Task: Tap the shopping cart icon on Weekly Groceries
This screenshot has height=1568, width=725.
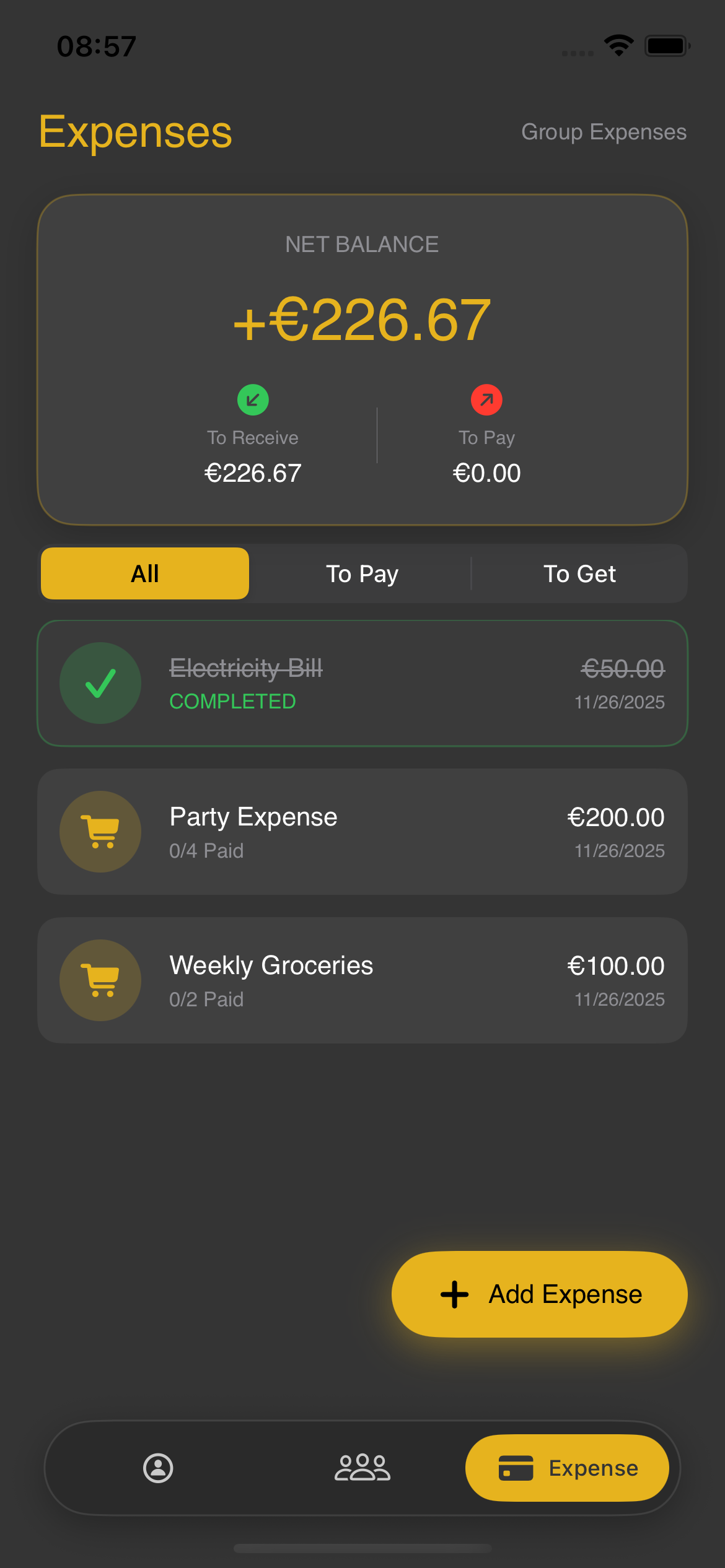Action: click(100, 980)
